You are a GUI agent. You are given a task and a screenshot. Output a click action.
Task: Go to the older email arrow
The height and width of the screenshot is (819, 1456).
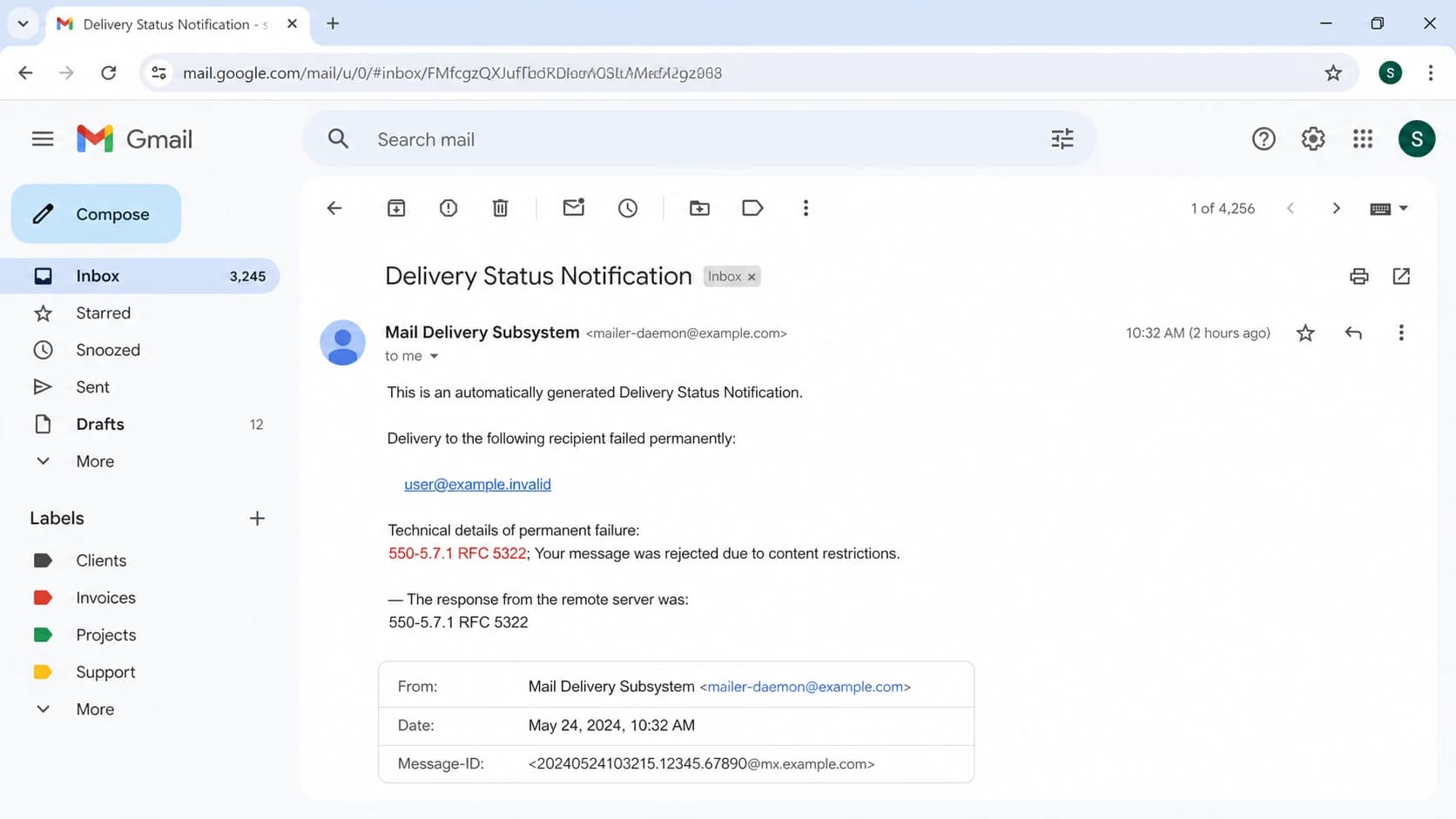tap(1337, 208)
